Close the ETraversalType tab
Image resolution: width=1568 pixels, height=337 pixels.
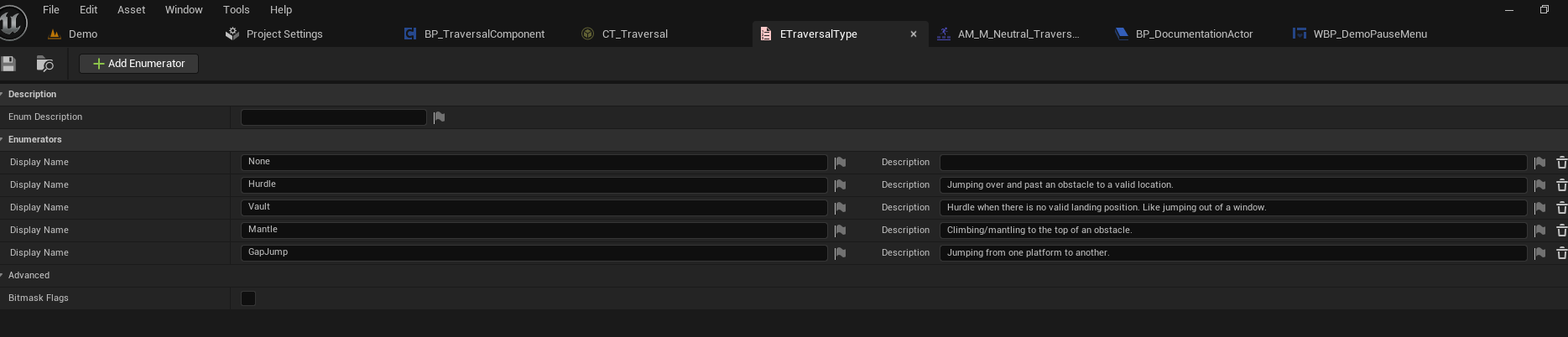914,34
